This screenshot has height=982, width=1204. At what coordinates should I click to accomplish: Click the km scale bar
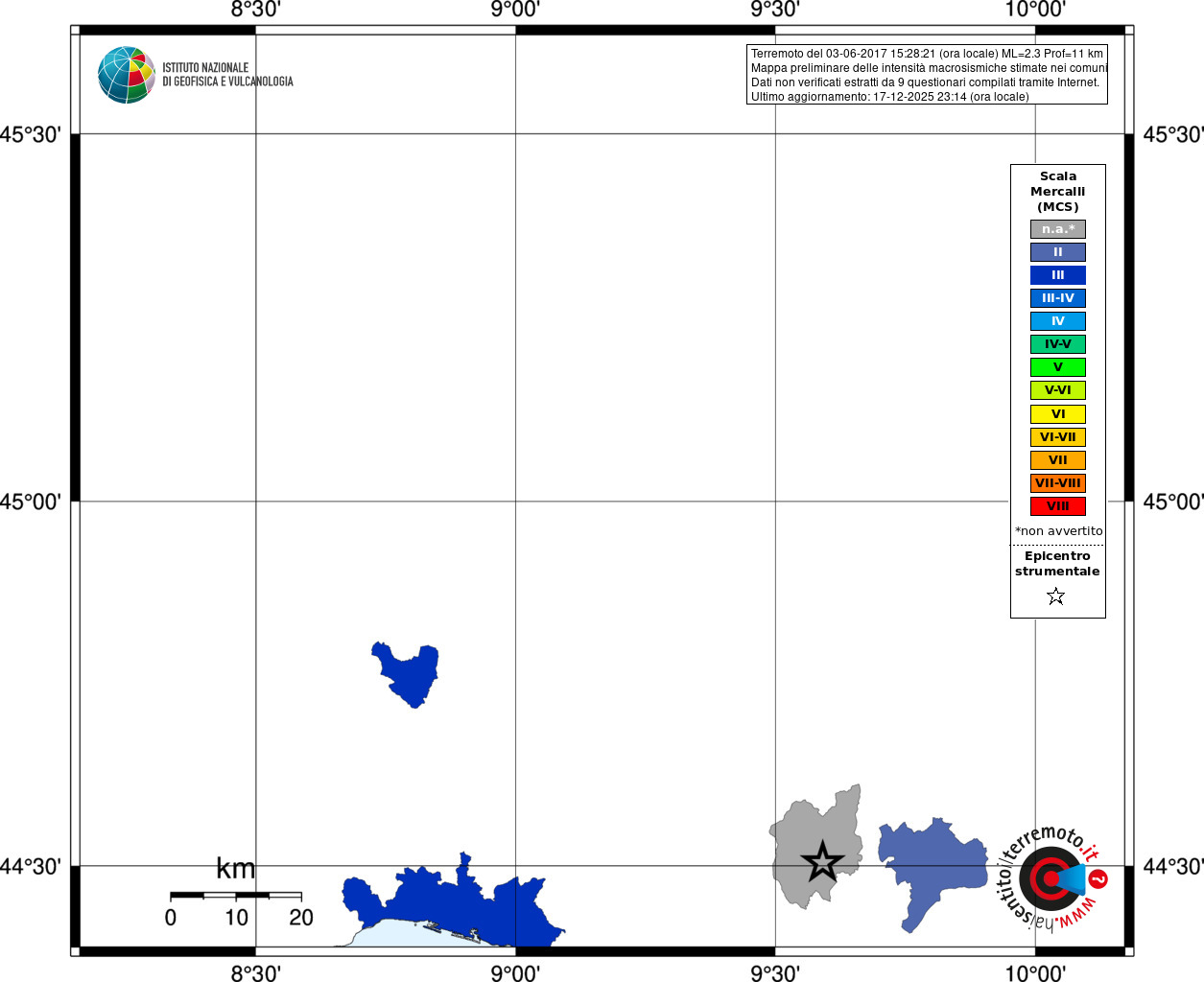click(x=236, y=896)
